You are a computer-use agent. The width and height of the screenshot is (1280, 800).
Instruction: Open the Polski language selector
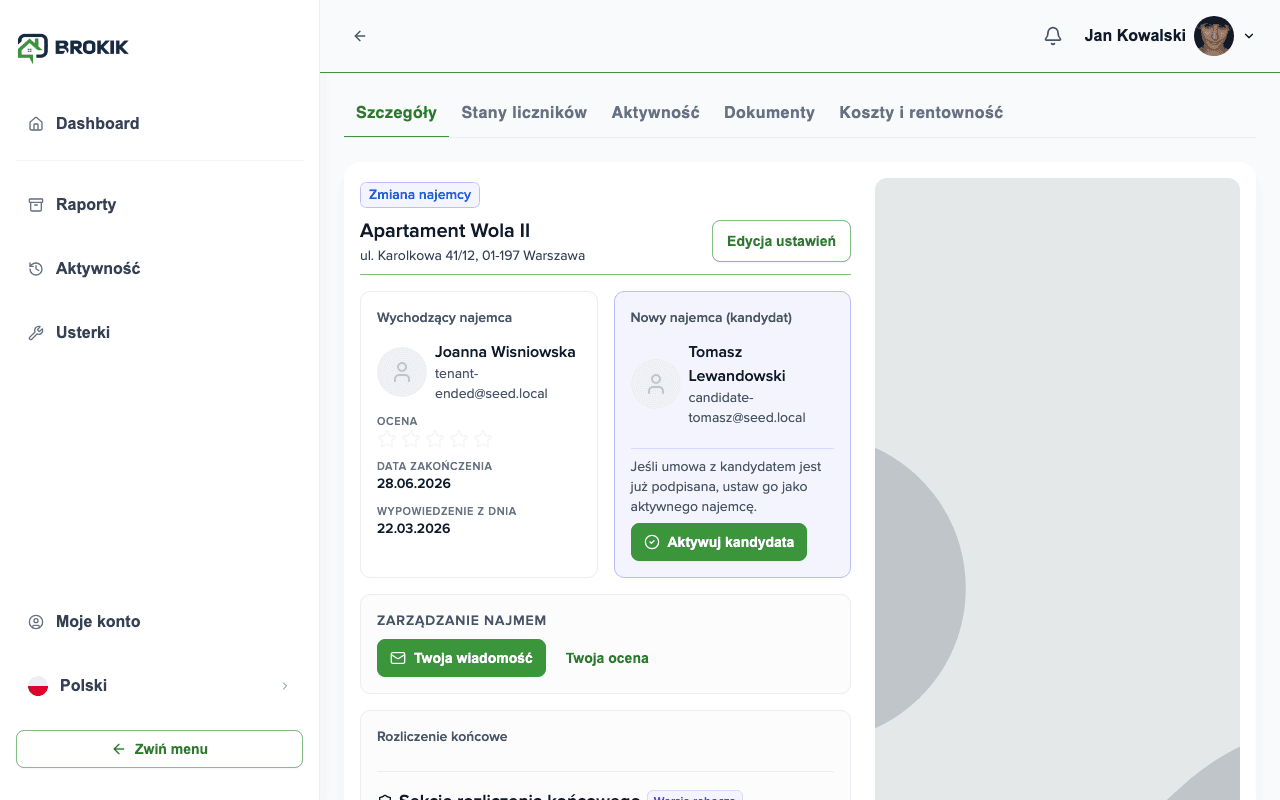point(160,686)
